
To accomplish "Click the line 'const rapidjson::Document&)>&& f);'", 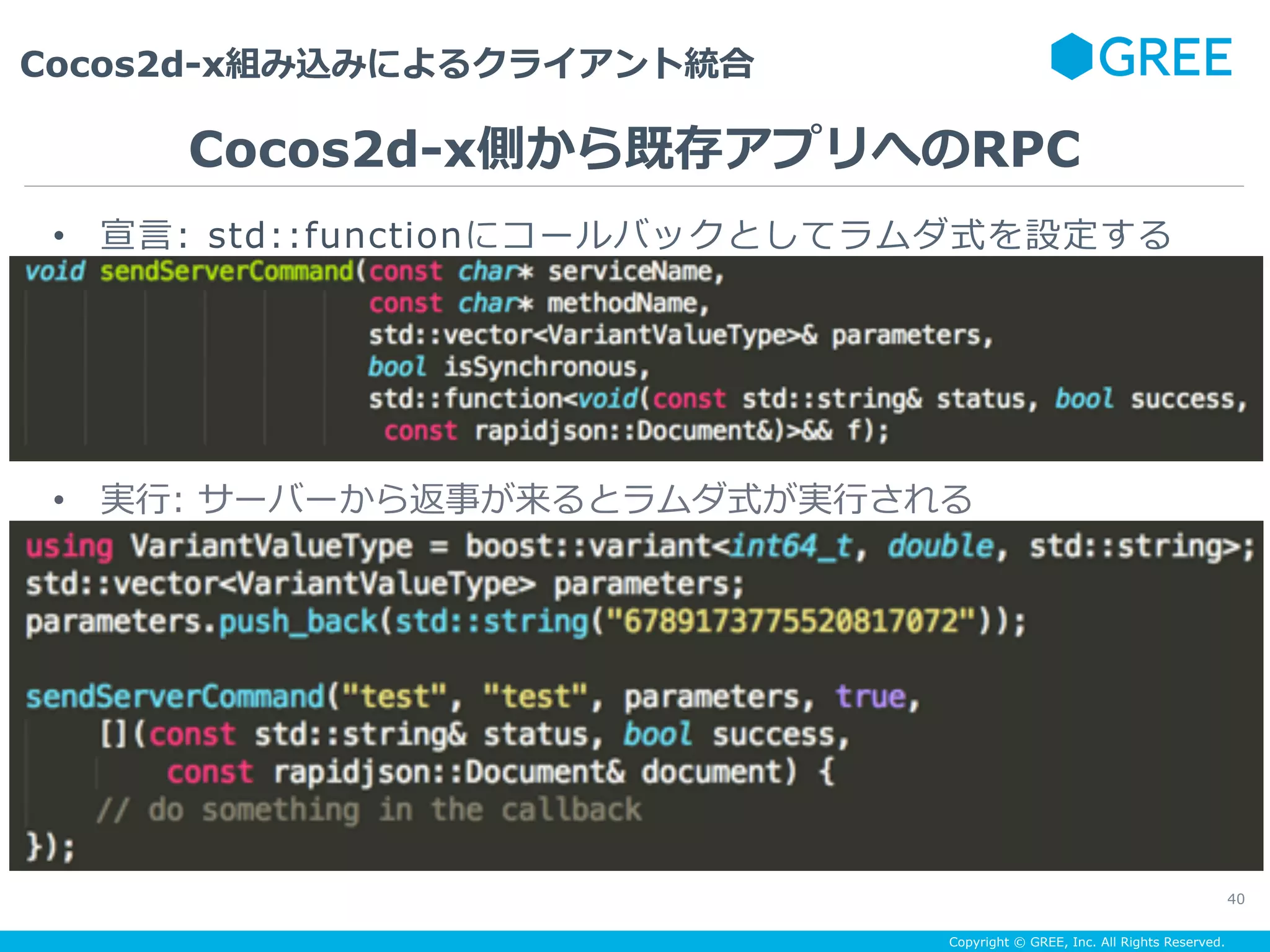I will coord(636,431).
